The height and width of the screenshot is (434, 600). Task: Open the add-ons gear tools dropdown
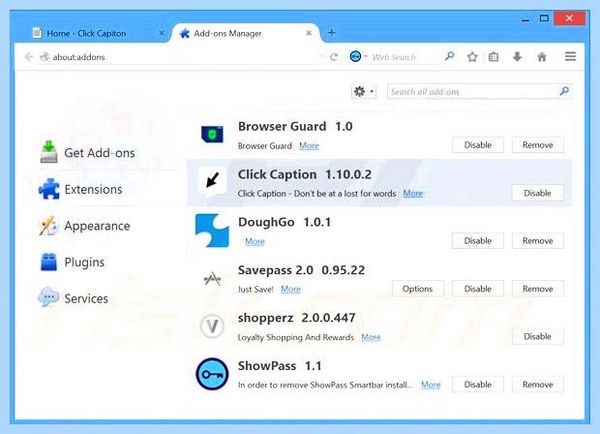click(364, 91)
